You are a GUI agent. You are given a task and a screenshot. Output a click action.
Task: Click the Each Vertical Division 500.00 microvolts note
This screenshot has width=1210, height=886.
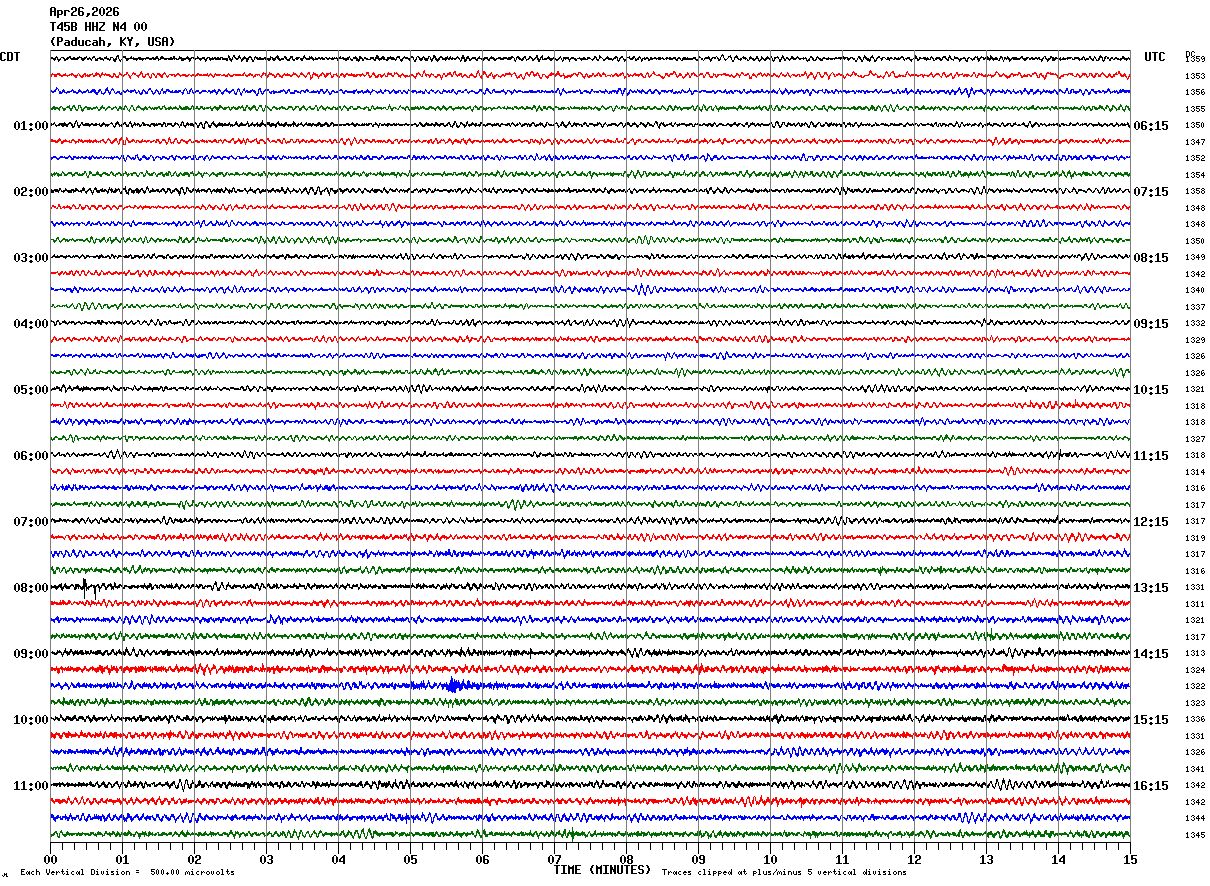(127, 873)
